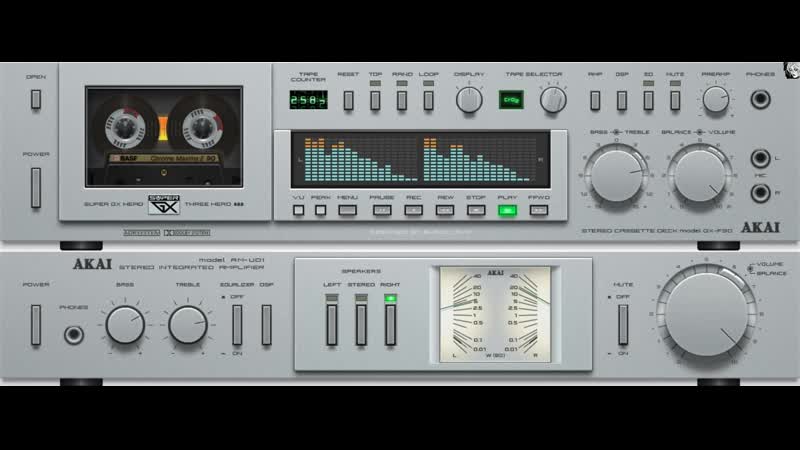This screenshot has height=450, width=800.
Task: Select the STEREO speaker switch
Action: (x=361, y=325)
